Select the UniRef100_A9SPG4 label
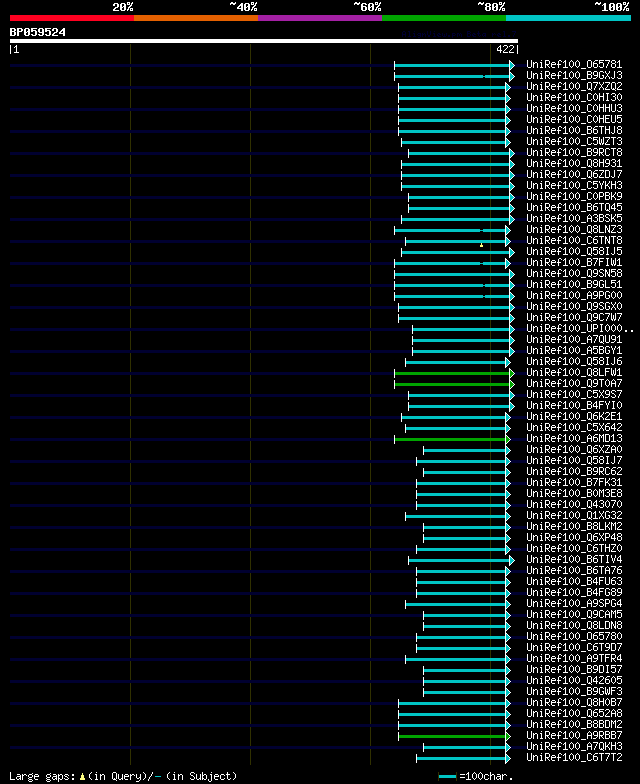The width and height of the screenshot is (640, 784). [574, 604]
